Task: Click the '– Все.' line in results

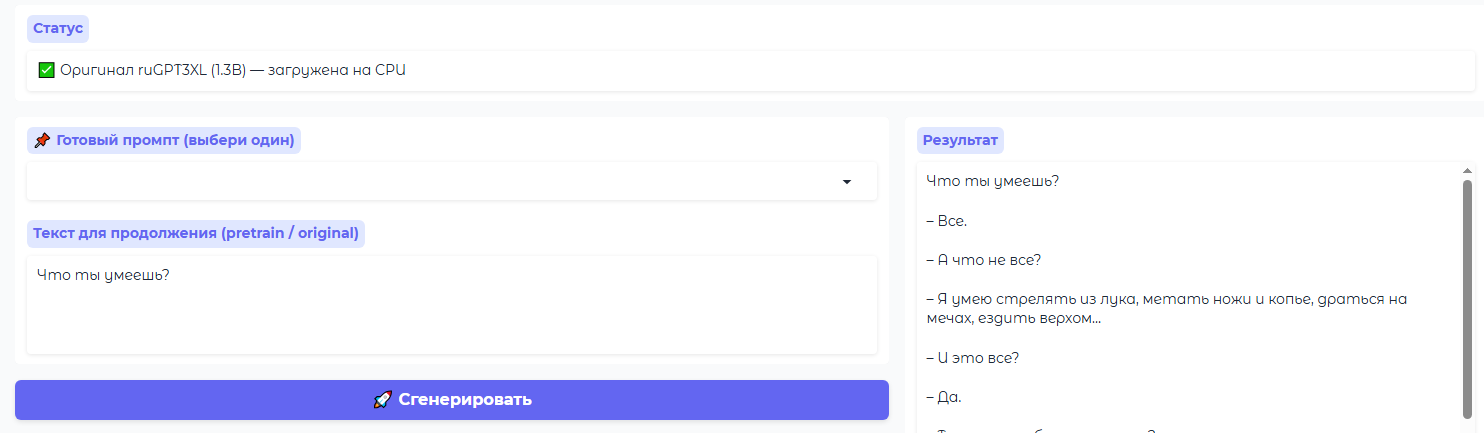Action: [x=947, y=220]
